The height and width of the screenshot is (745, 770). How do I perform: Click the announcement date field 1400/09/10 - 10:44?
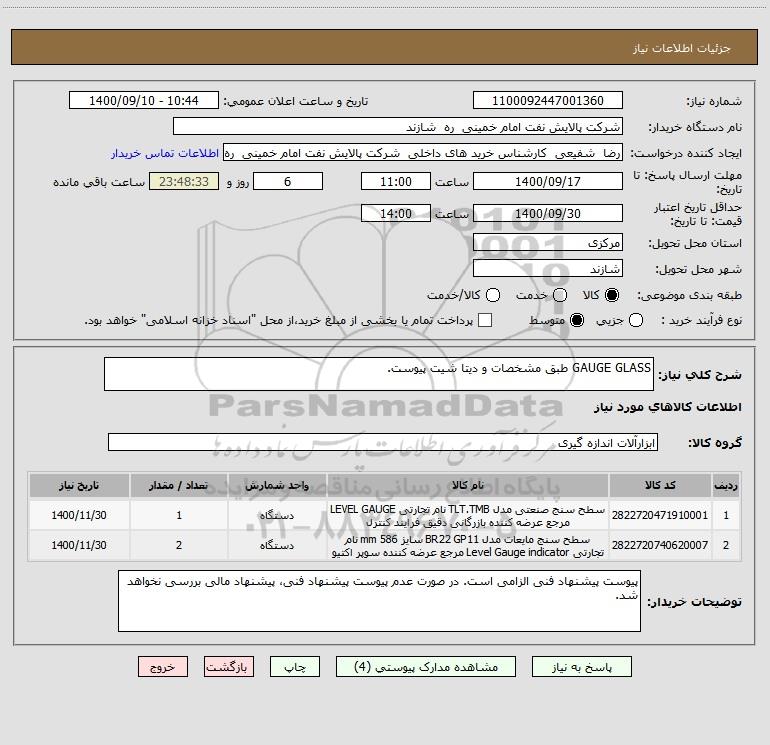coord(143,101)
